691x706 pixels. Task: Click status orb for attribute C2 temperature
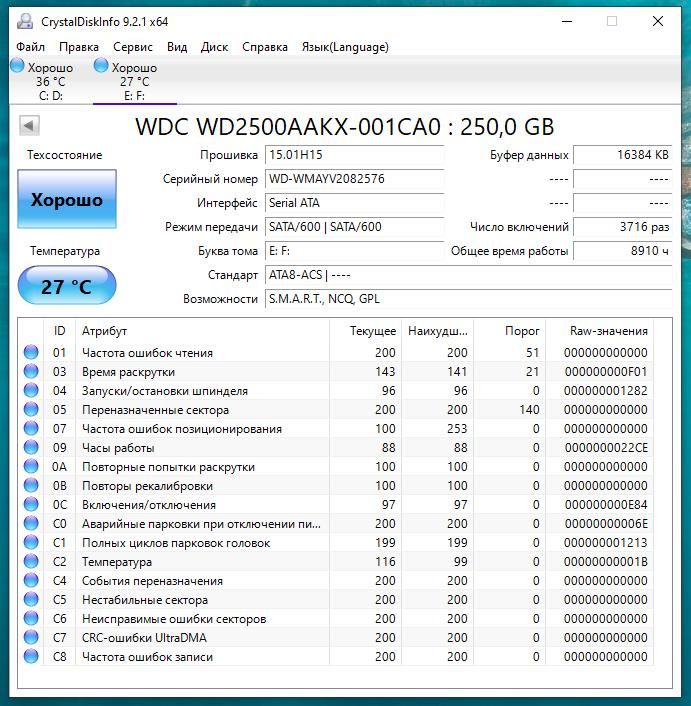point(31,561)
